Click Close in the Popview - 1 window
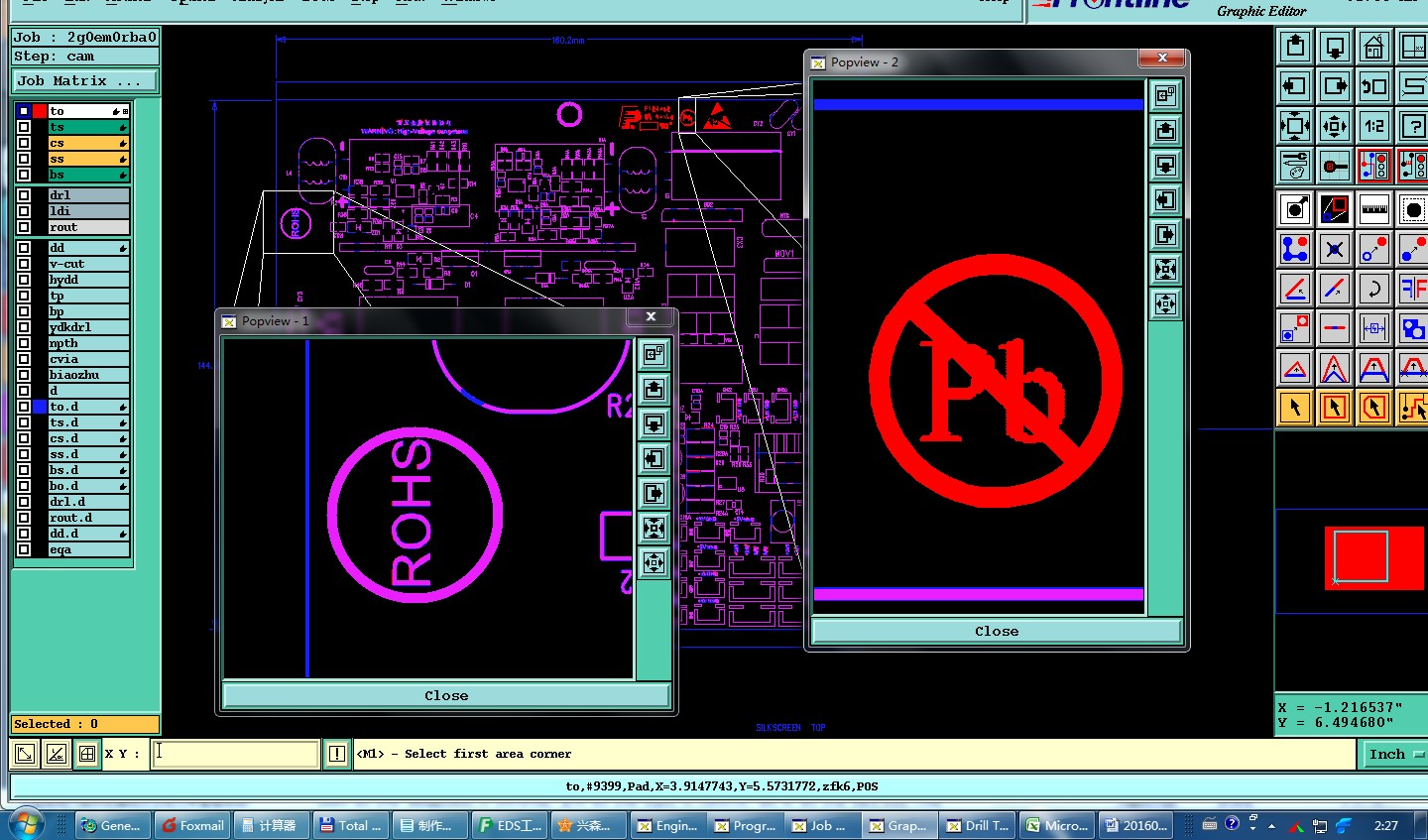The width and height of the screenshot is (1428, 840). (446, 695)
